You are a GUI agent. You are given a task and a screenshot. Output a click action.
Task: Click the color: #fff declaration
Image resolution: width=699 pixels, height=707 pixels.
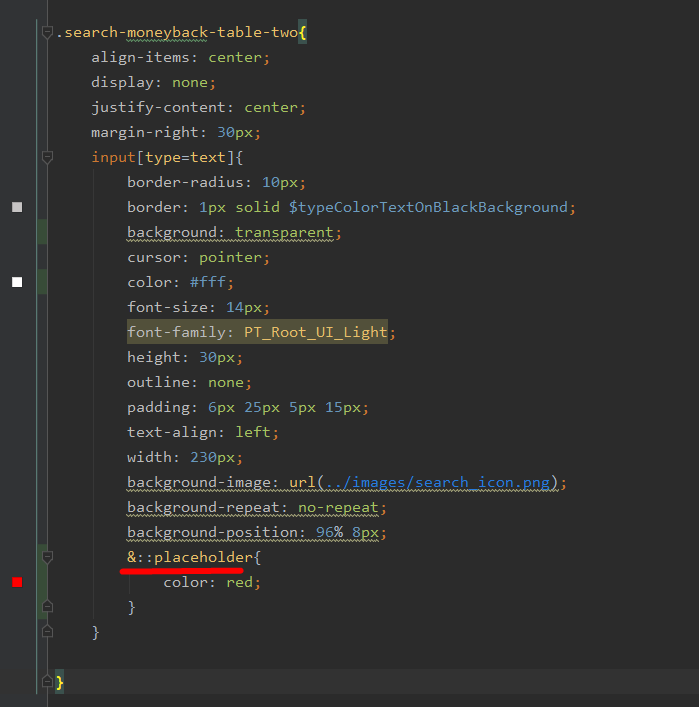(x=180, y=282)
